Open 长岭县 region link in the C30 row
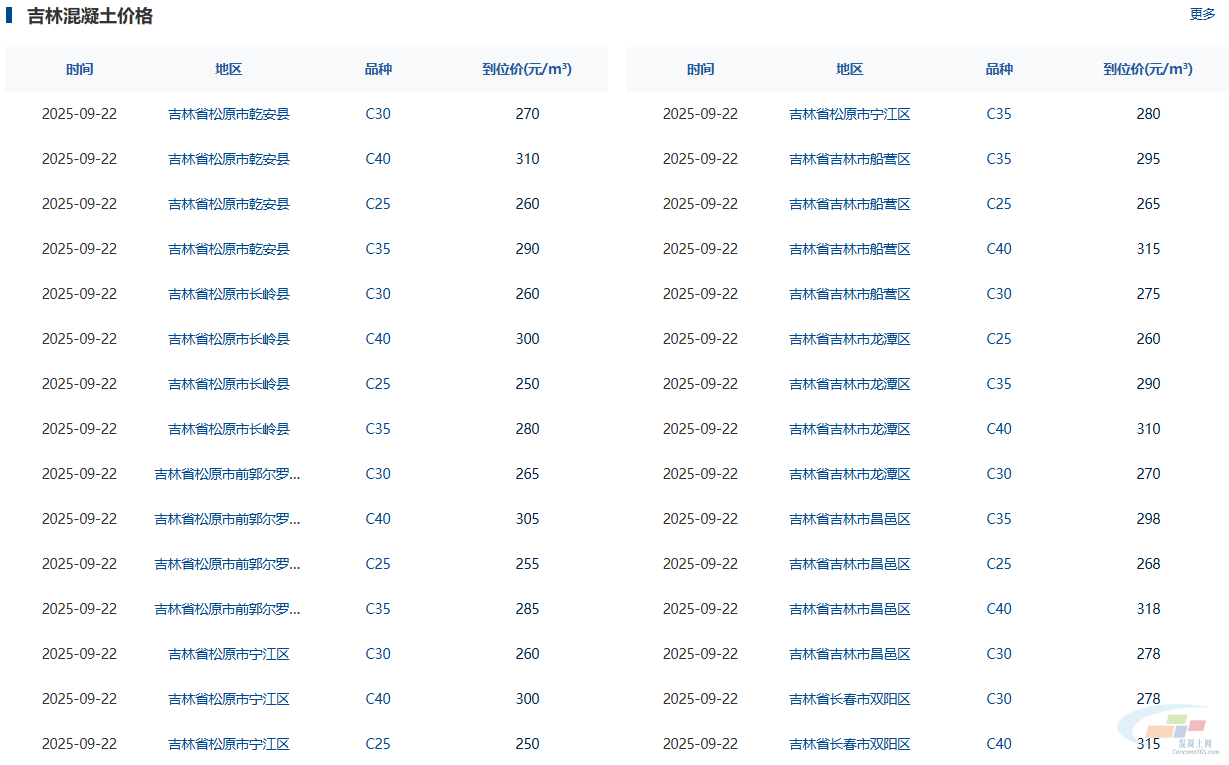This screenshot has width=1229, height=765. (229, 294)
